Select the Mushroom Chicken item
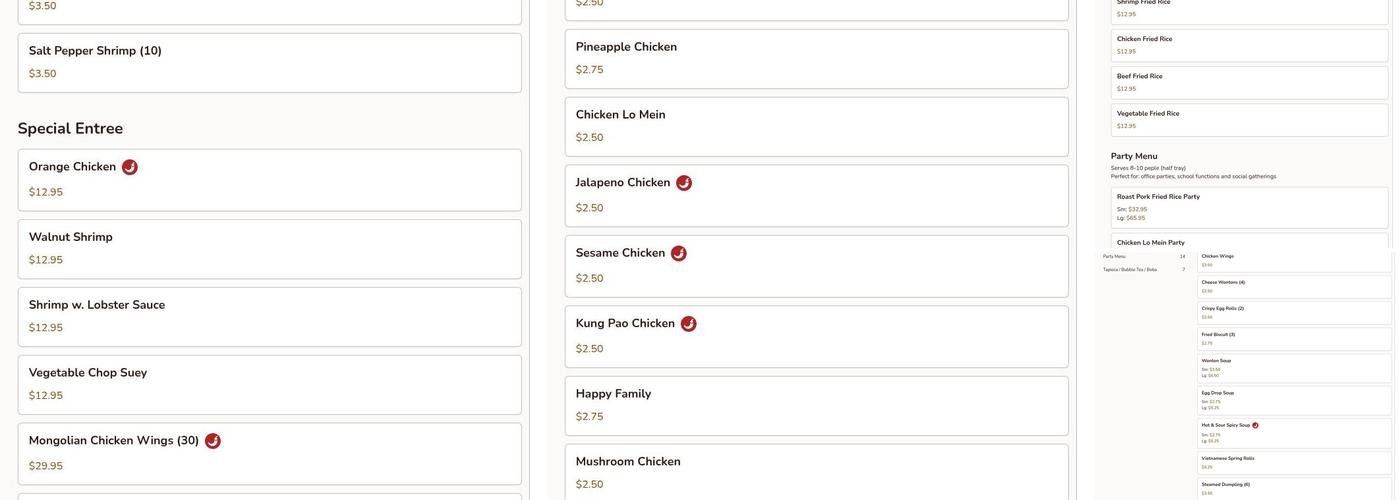Viewport: 1400px width, 500px height. [816, 472]
